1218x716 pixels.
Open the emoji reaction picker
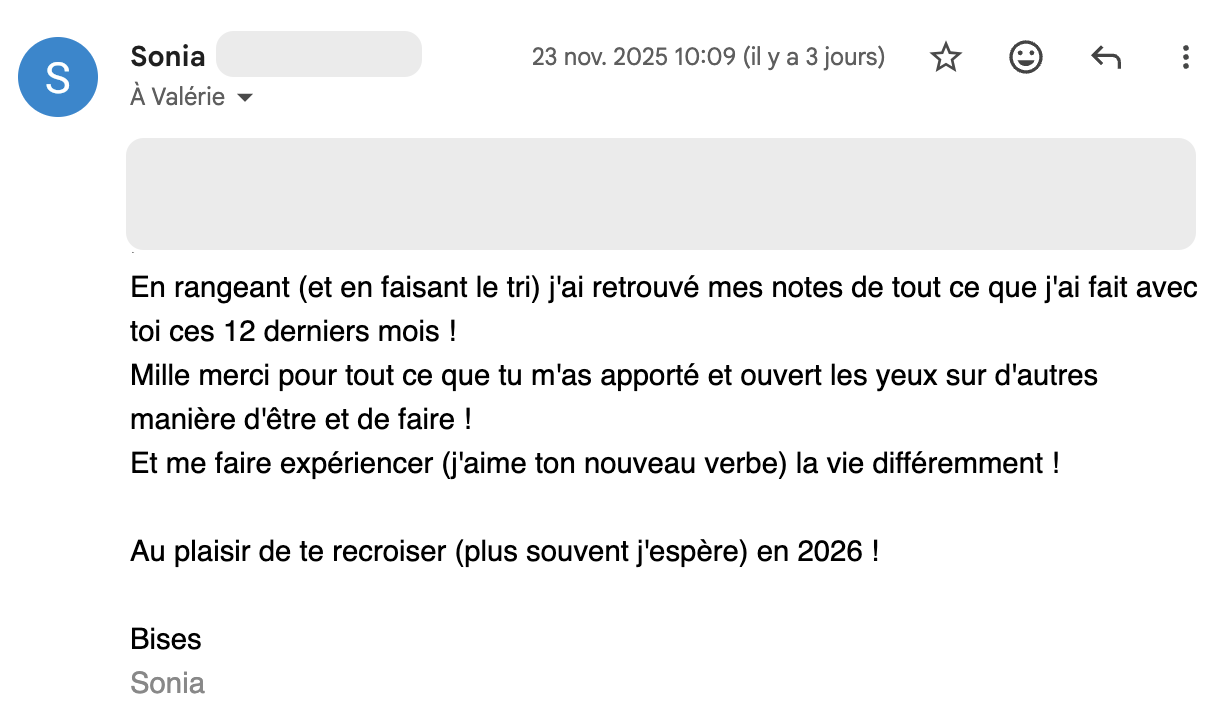1025,58
